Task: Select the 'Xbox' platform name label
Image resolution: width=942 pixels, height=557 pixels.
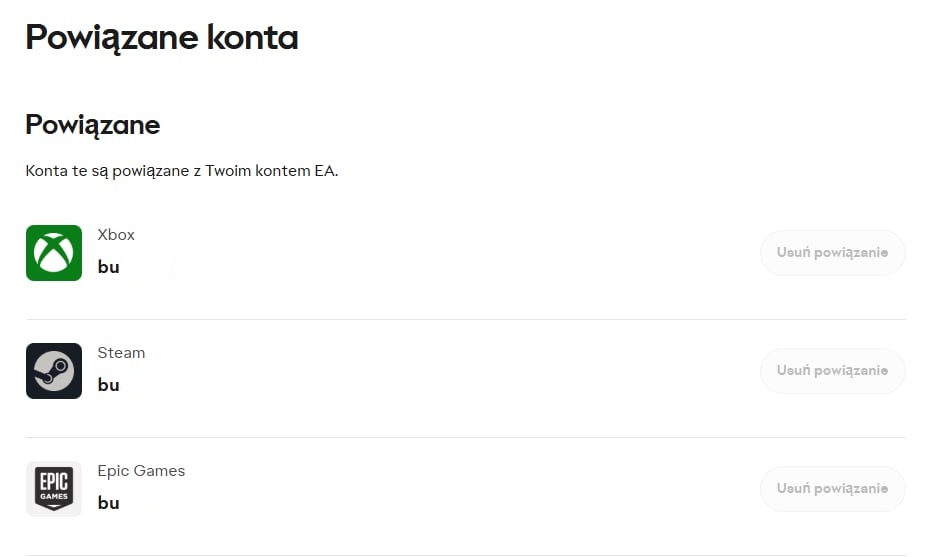Action: point(116,235)
